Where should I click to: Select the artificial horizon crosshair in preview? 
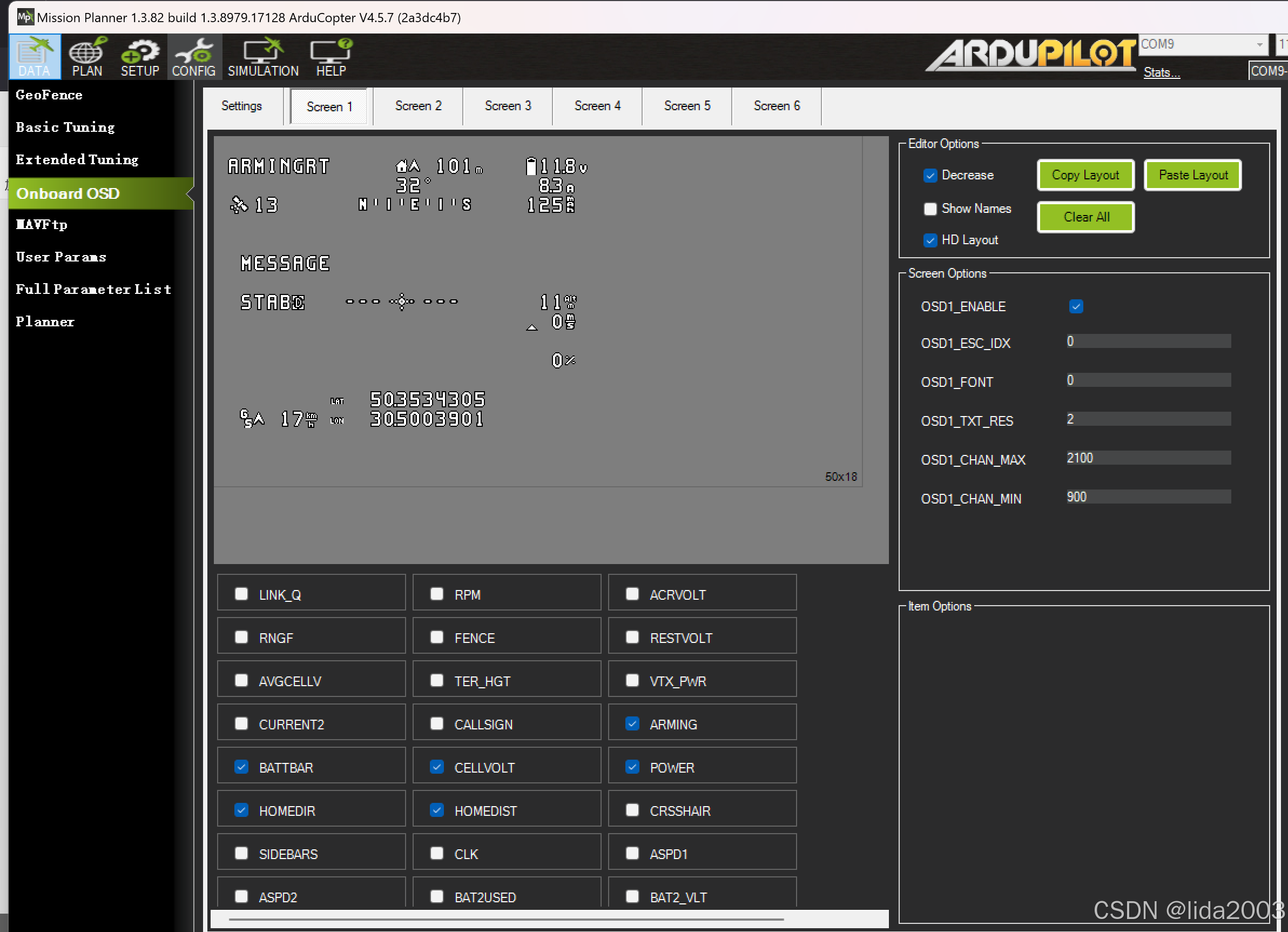[401, 301]
